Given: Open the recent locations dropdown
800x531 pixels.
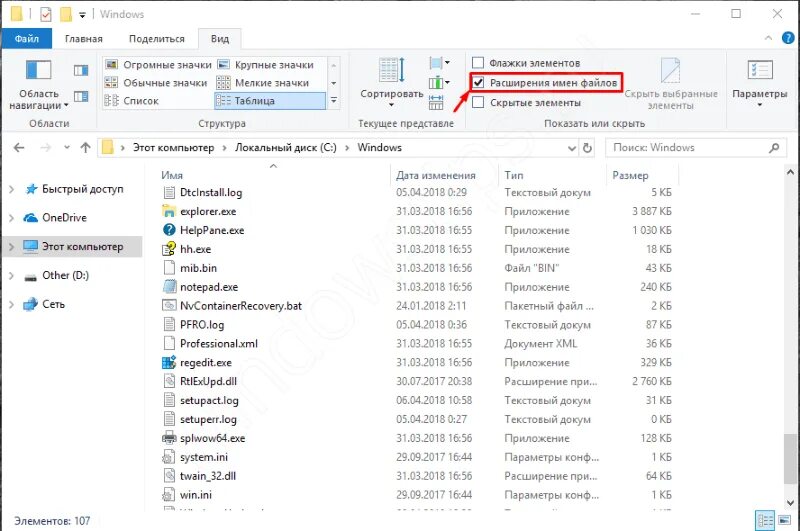Looking at the screenshot, I should click(67, 147).
